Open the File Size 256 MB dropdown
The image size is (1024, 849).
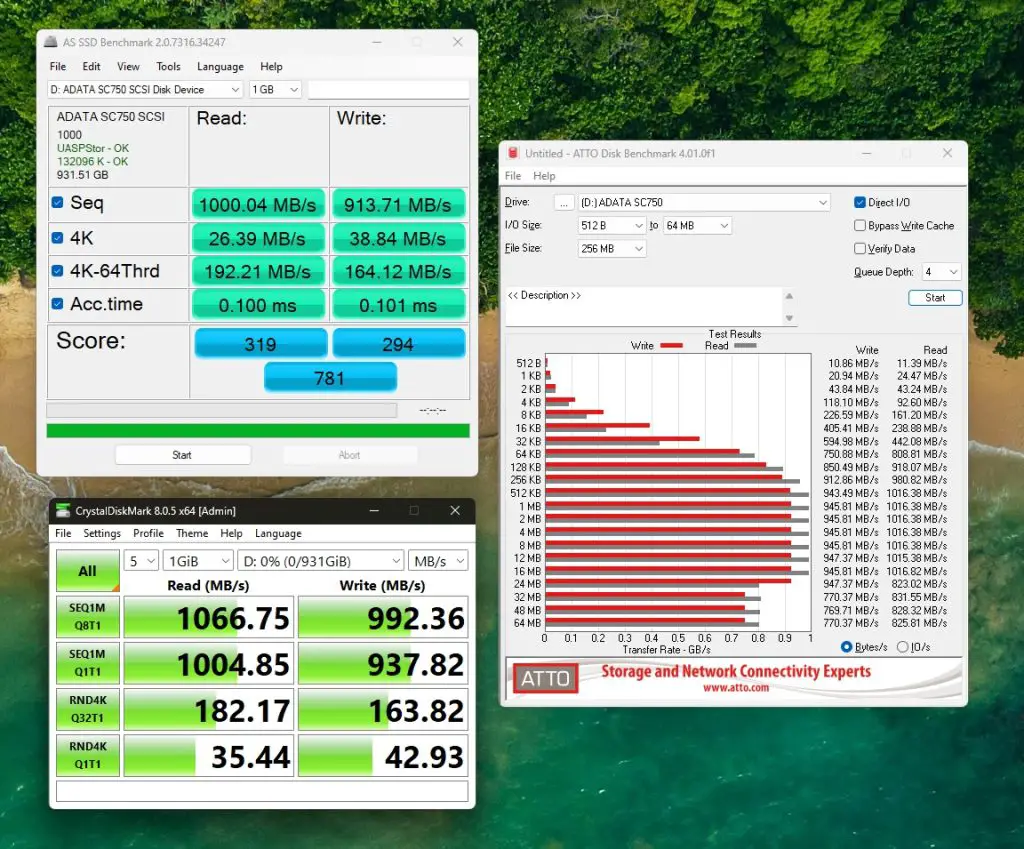click(612, 248)
